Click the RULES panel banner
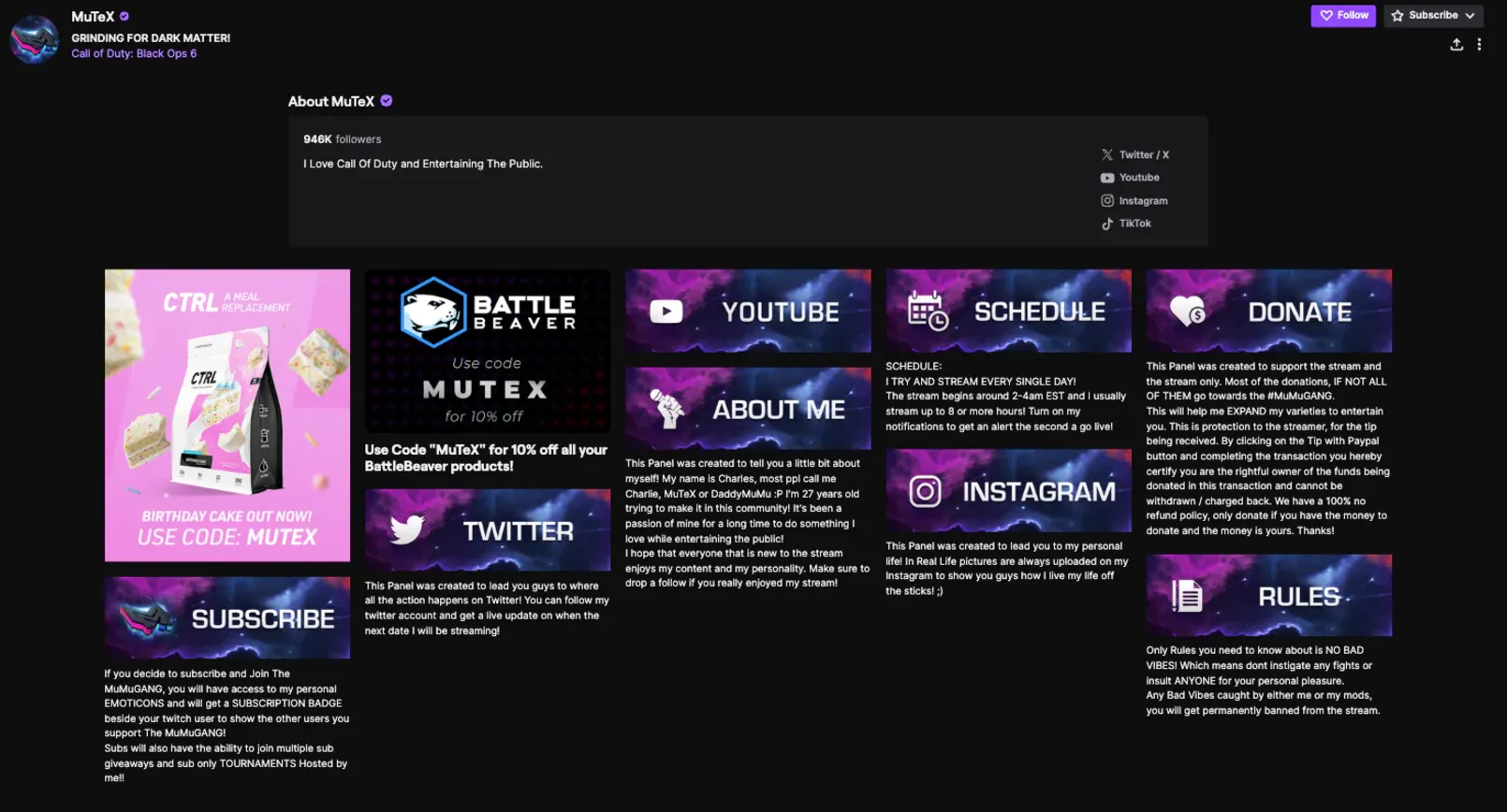This screenshot has width=1507, height=812. (1268, 595)
